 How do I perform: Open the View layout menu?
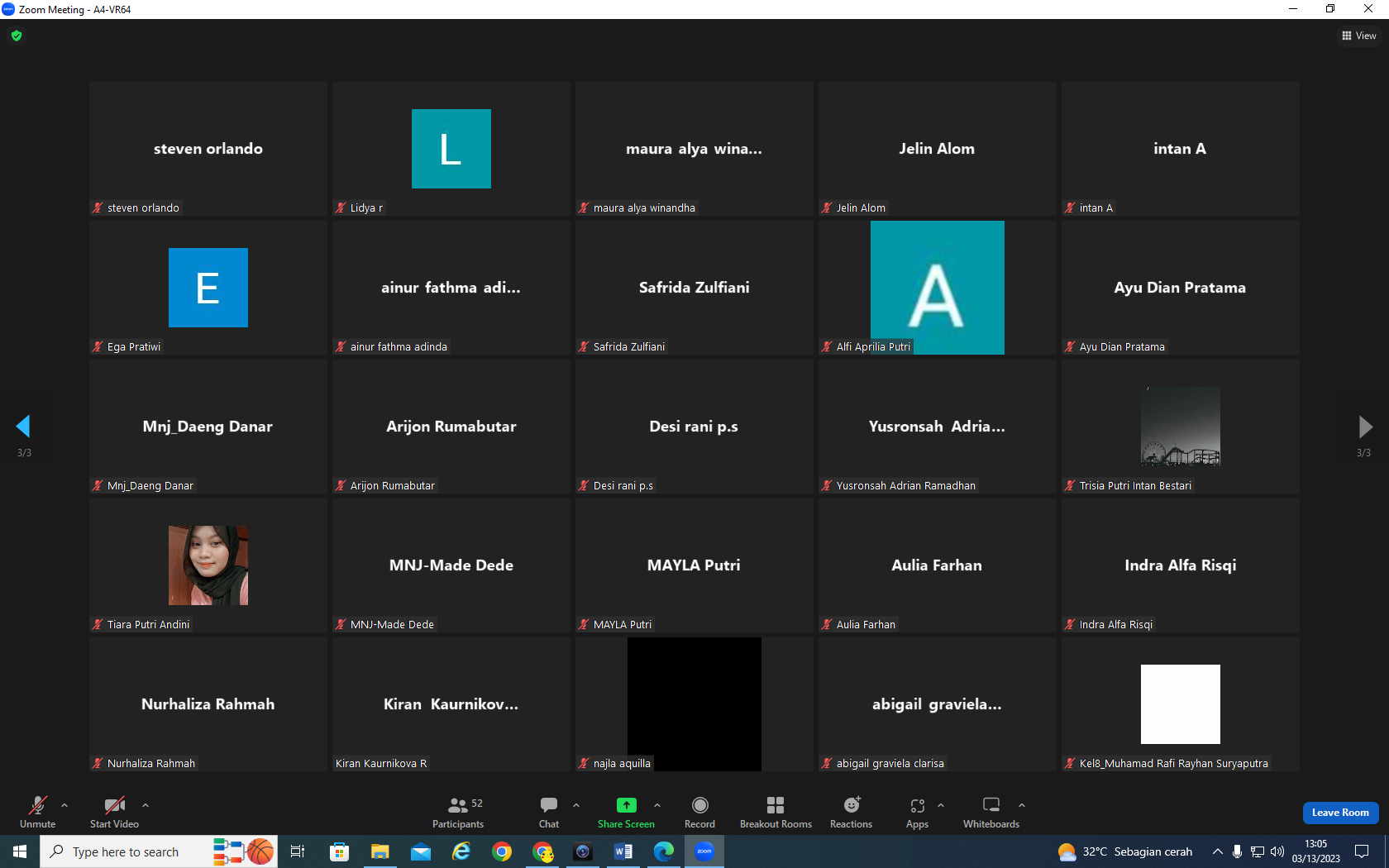(x=1358, y=36)
